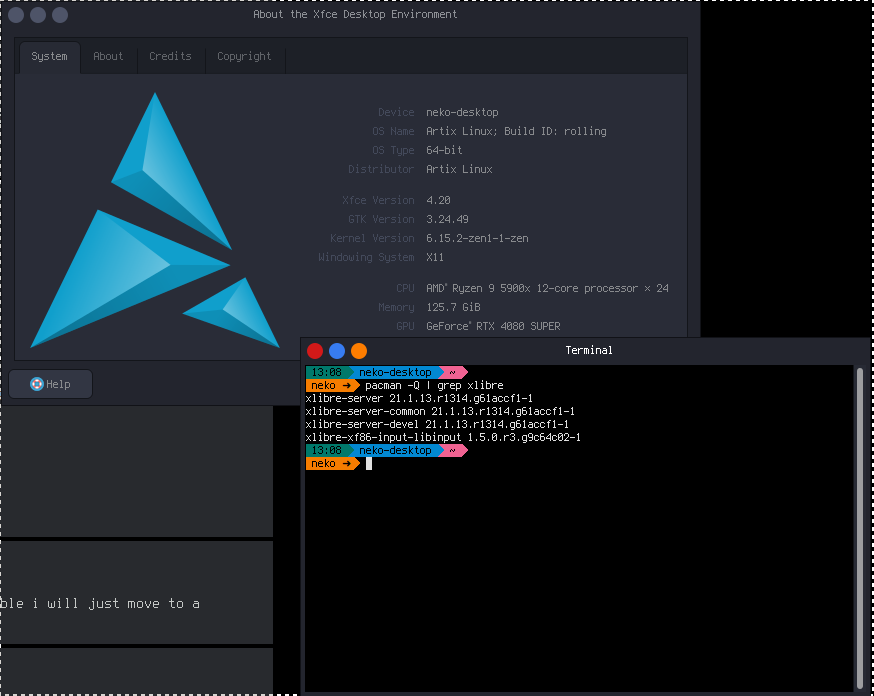Click the OS Name value Artix Linux; Build ID: rolling

coord(516,132)
